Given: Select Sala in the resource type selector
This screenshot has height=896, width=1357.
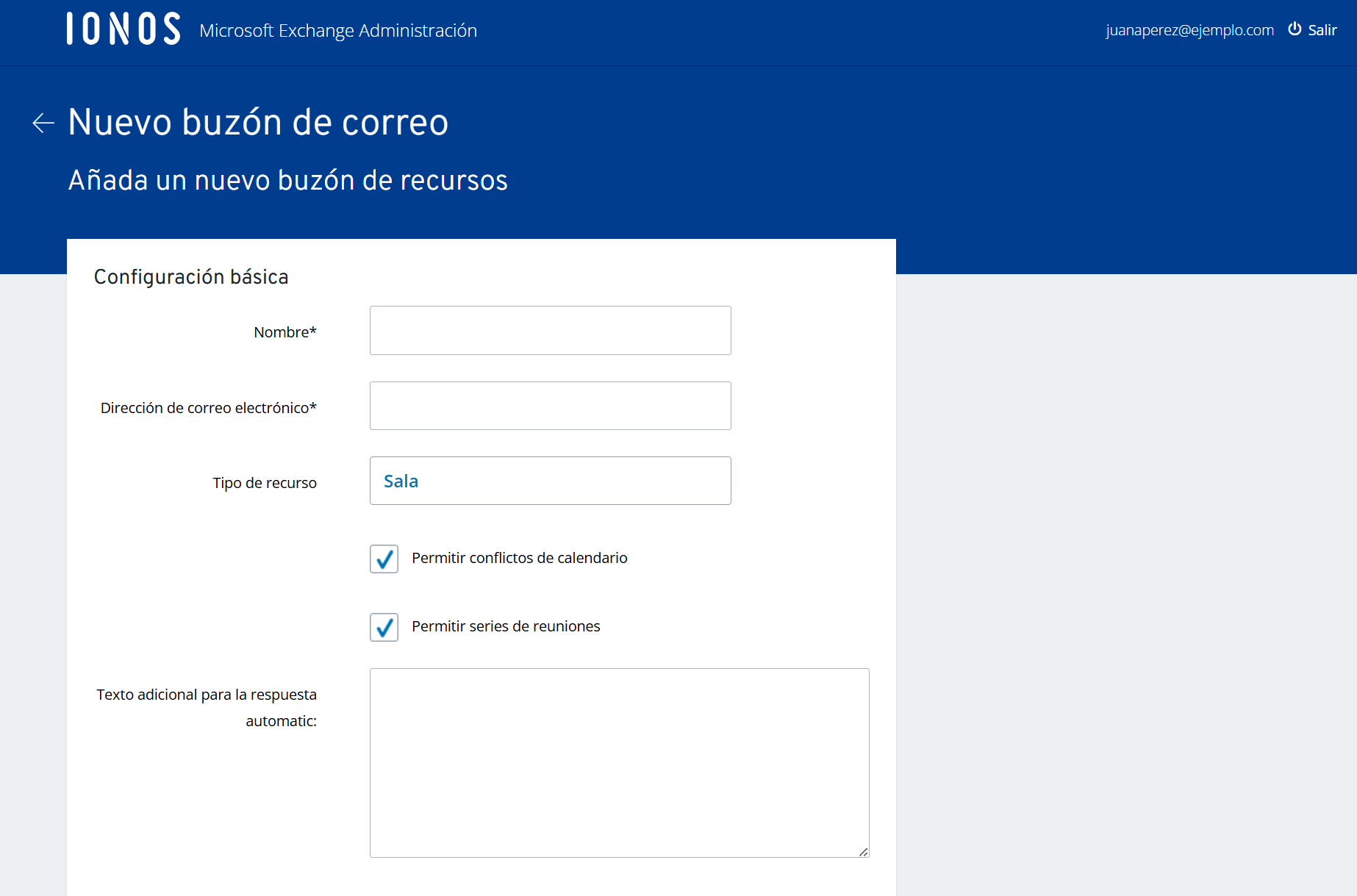Looking at the screenshot, I should pyautogui.click(x=401, y=481).
